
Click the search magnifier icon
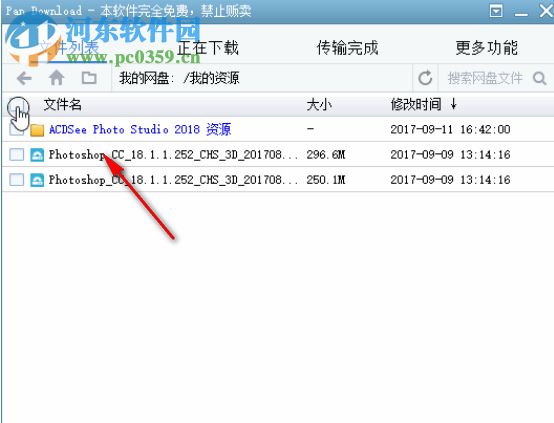pos(540,78)
